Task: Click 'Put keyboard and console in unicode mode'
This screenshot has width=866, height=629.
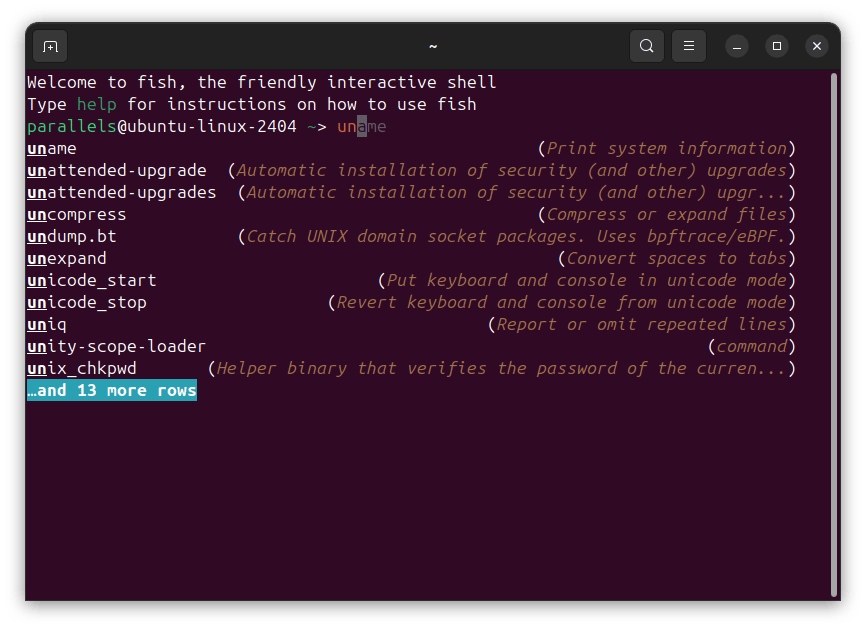Action: [587, 281]
